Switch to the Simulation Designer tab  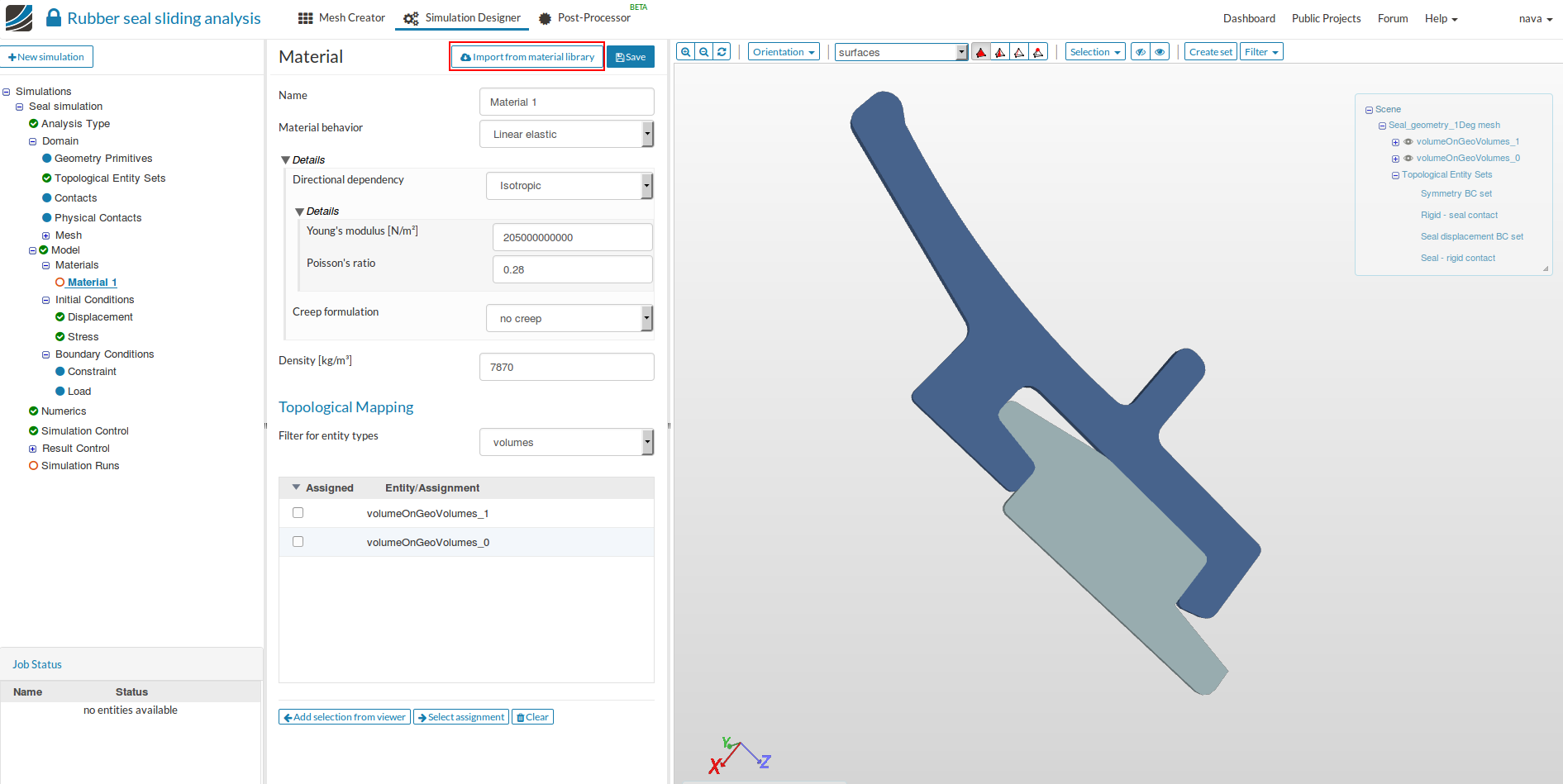click(462, 18)
